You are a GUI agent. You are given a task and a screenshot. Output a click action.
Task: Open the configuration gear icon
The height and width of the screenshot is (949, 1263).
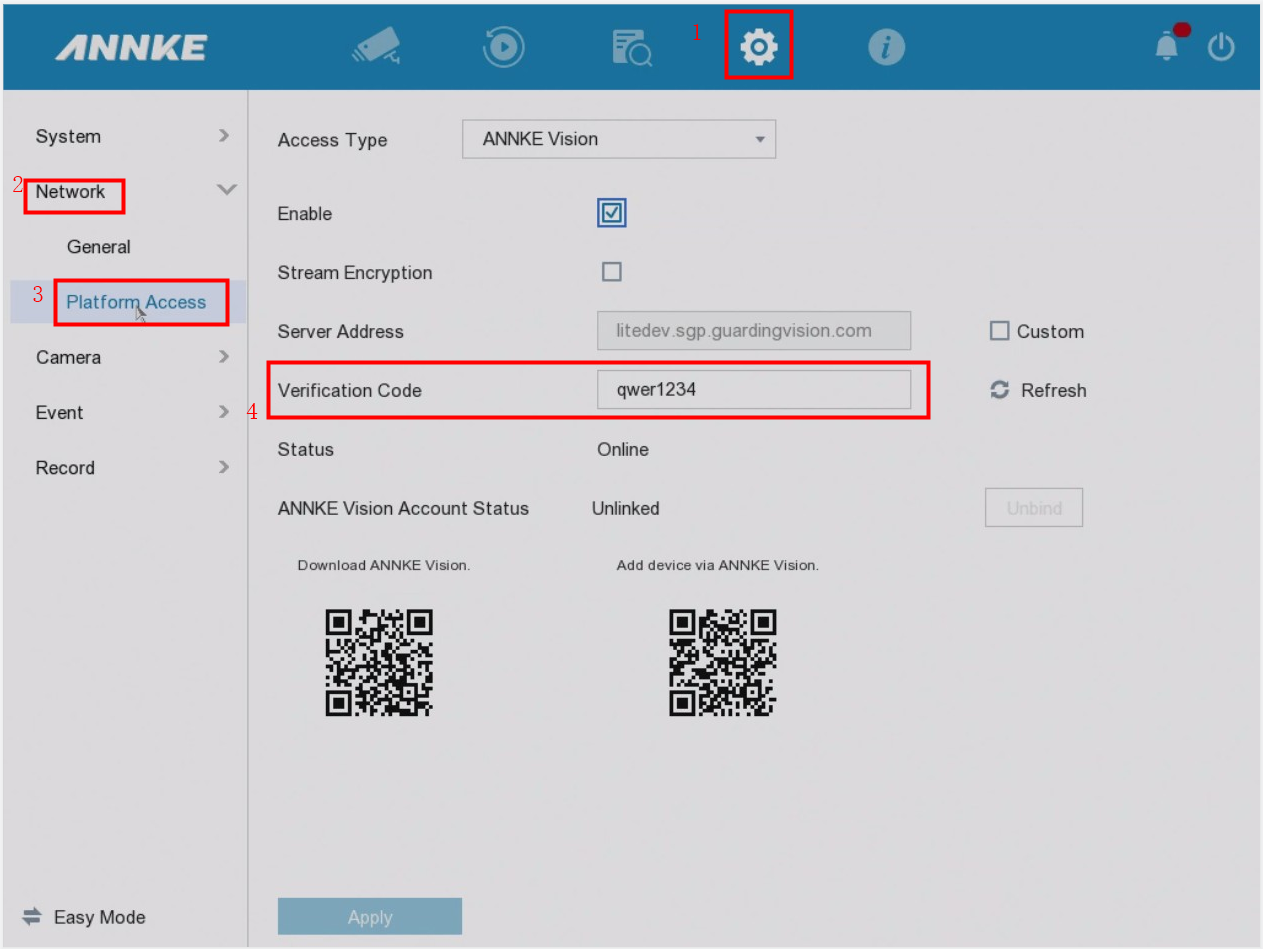759,46
